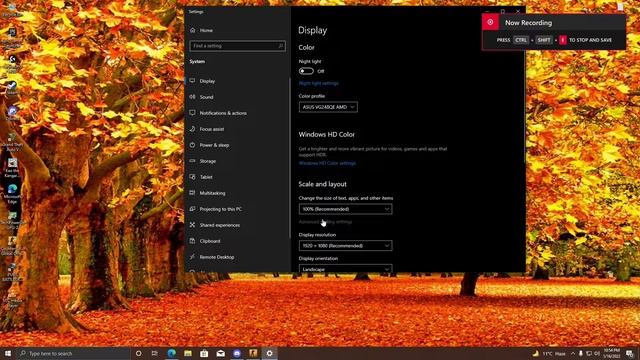
Task: Open Night light settings link
Action: [x=318, y=83]
